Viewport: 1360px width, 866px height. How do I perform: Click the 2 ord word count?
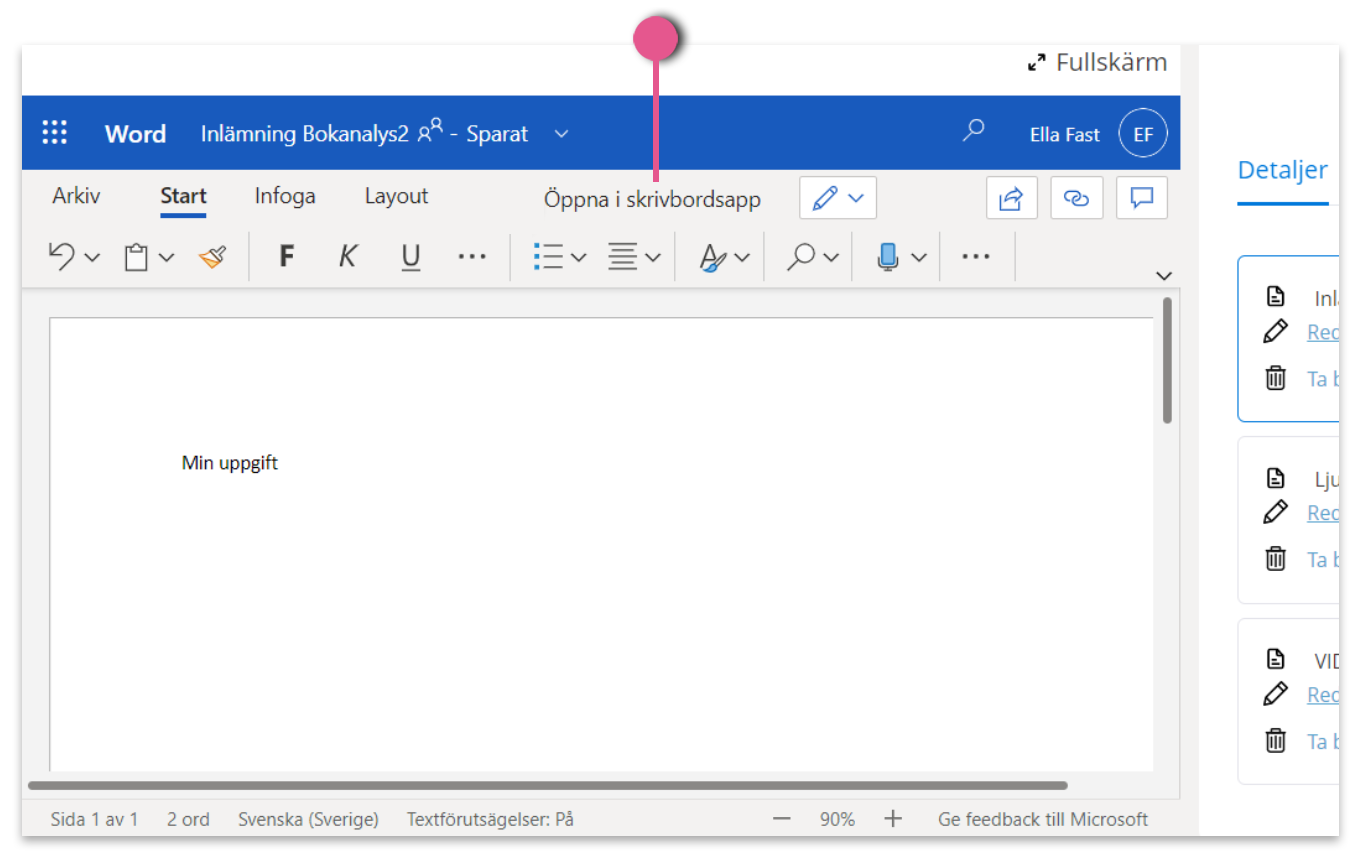point(188,819)
